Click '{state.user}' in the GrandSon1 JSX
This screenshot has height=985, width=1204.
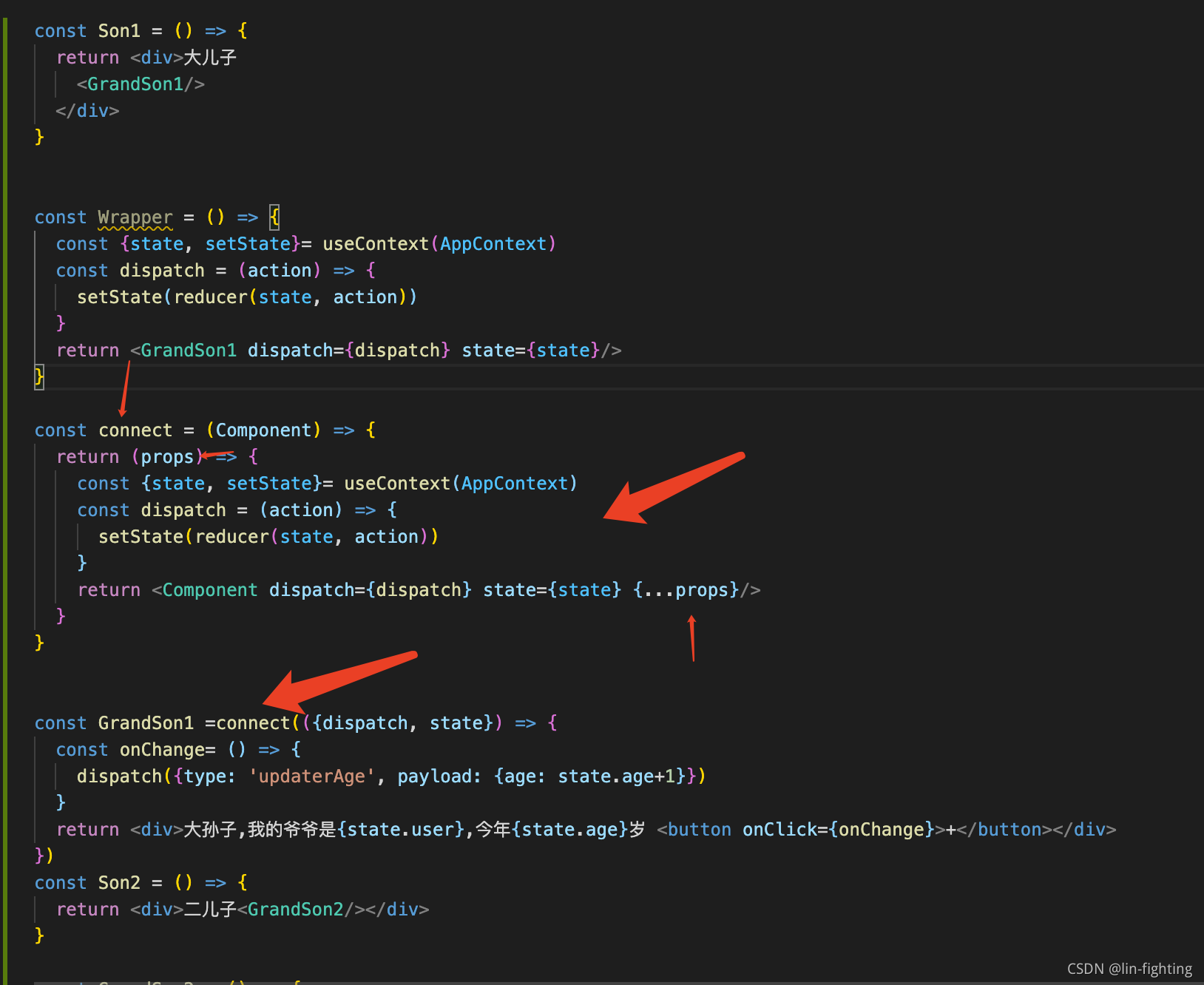click(402, 830)
